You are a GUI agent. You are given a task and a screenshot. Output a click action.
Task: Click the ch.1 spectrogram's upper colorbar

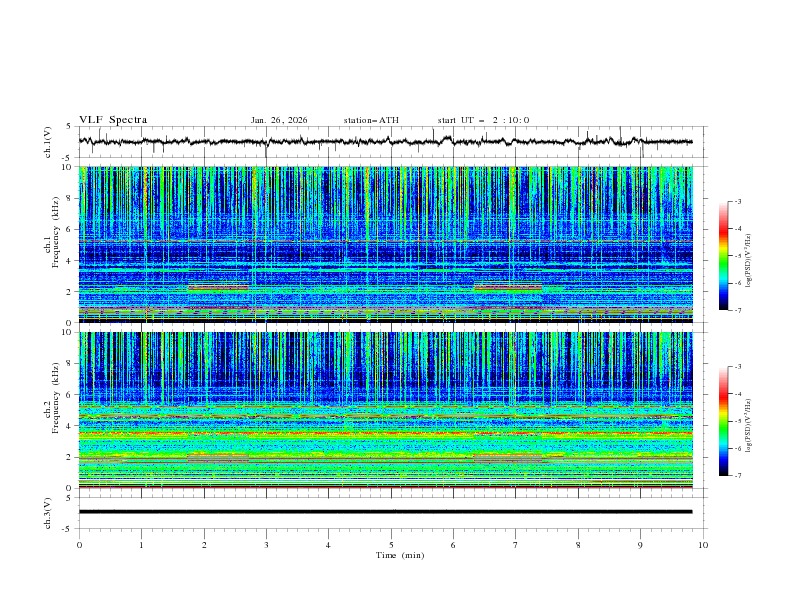[723, 255]
